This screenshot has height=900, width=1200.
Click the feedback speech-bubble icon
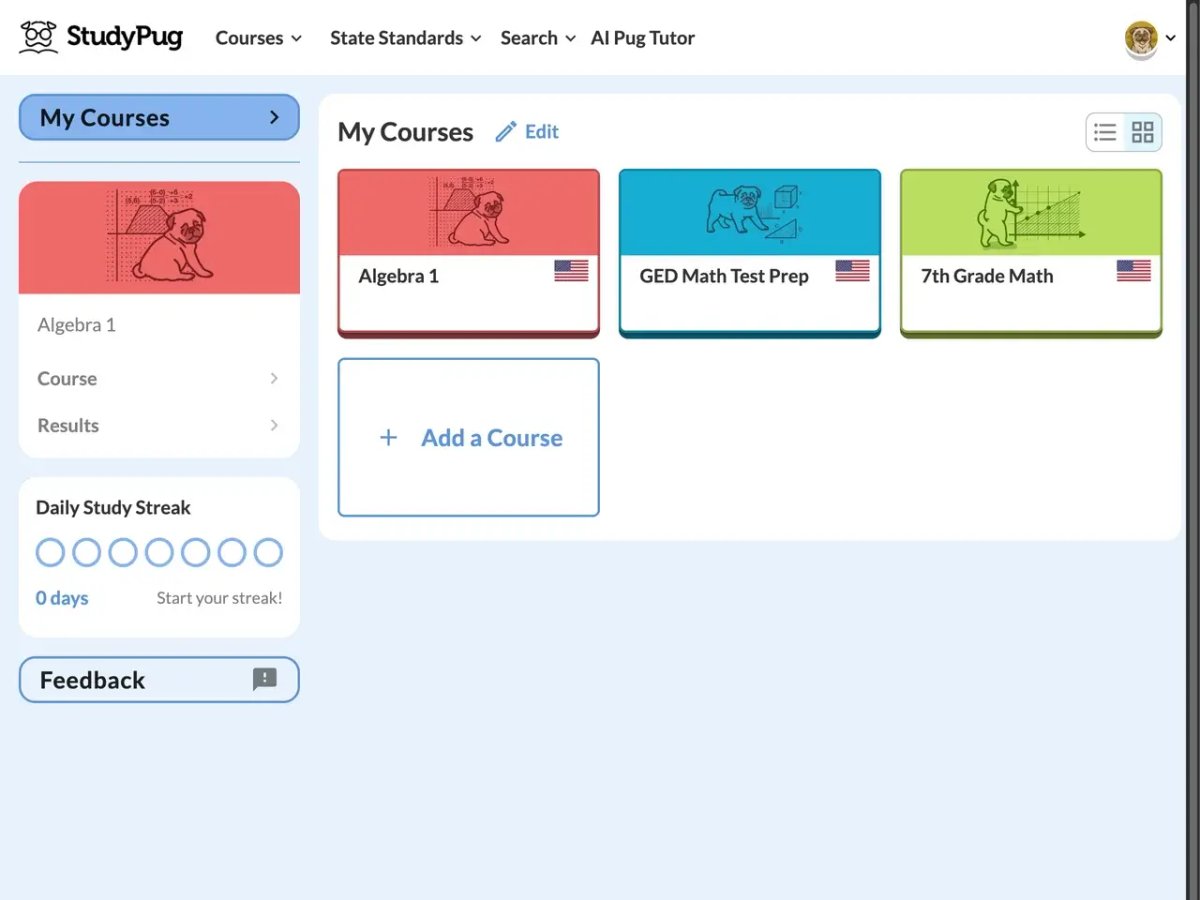click(x=264, y=679)
